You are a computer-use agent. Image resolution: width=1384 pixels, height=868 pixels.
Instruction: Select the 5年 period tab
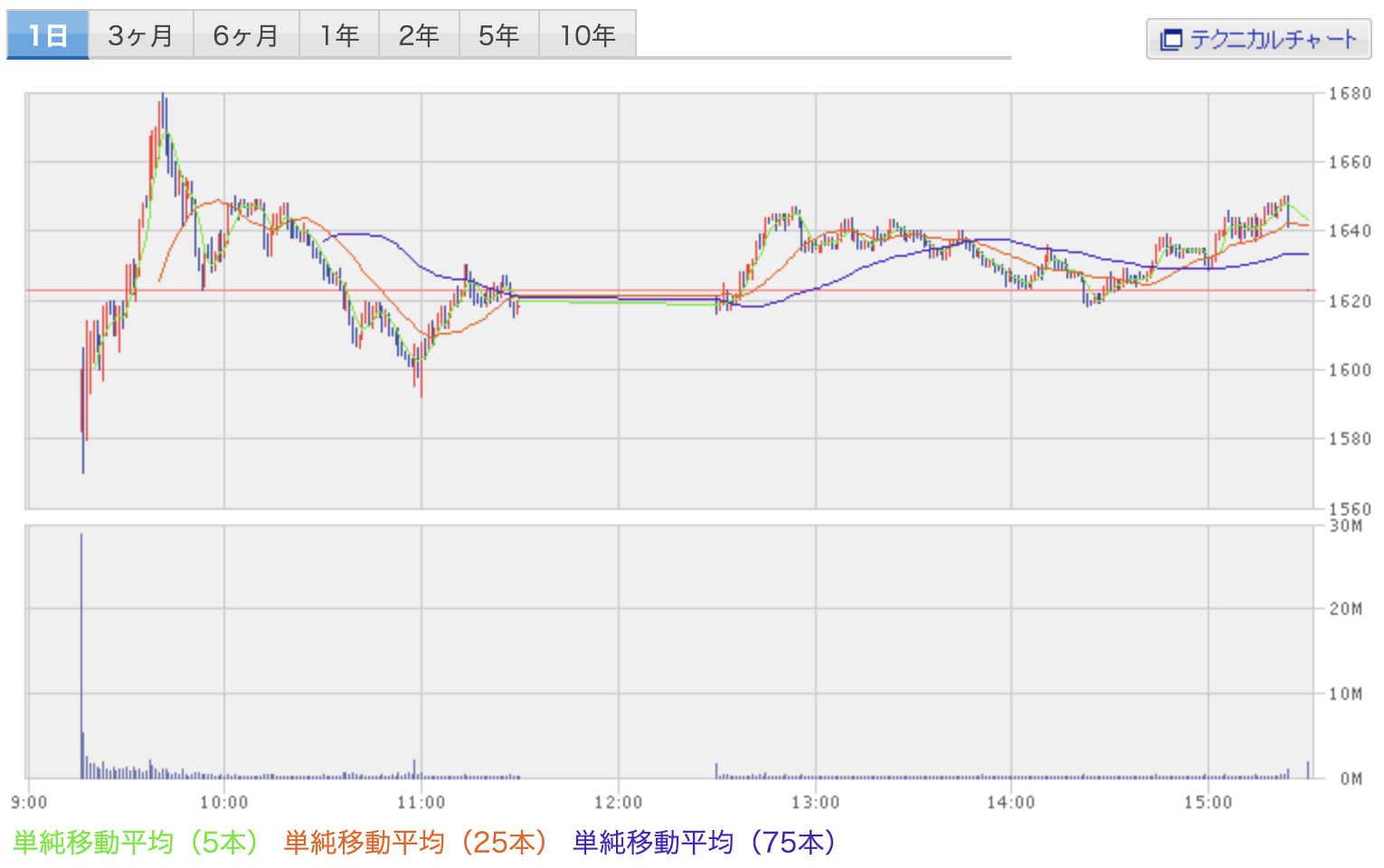(x=498, y=35)
